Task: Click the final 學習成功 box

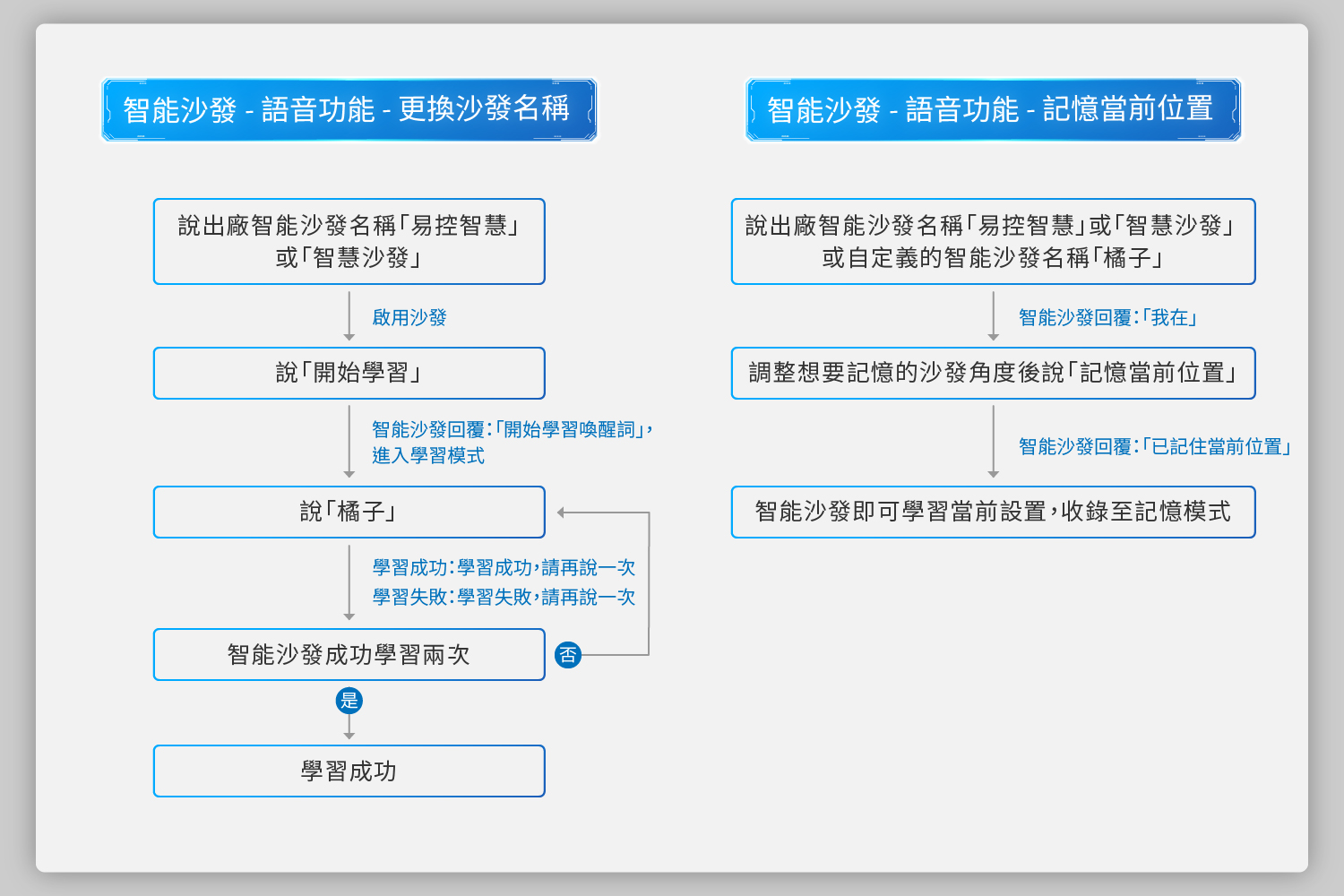Action: tap(349, 771)
